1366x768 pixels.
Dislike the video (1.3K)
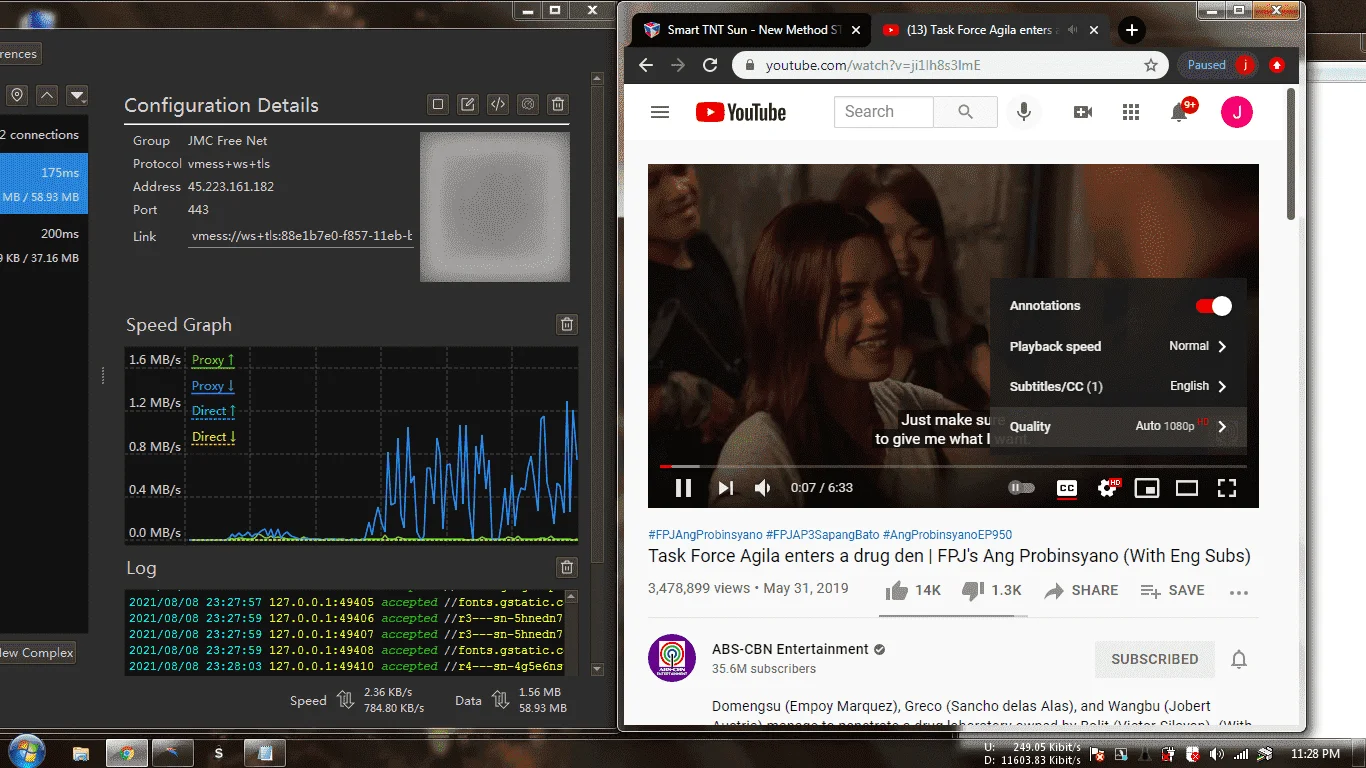(991, 591)
